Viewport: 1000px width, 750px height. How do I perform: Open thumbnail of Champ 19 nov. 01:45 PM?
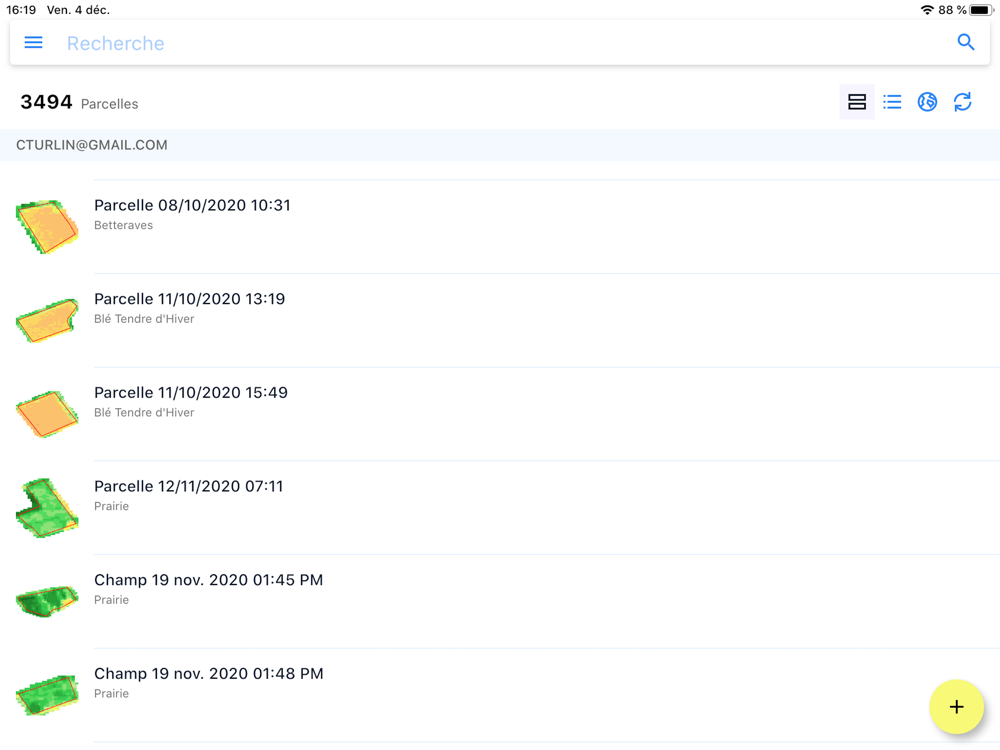pyautogui.click(x=47, y=601)
